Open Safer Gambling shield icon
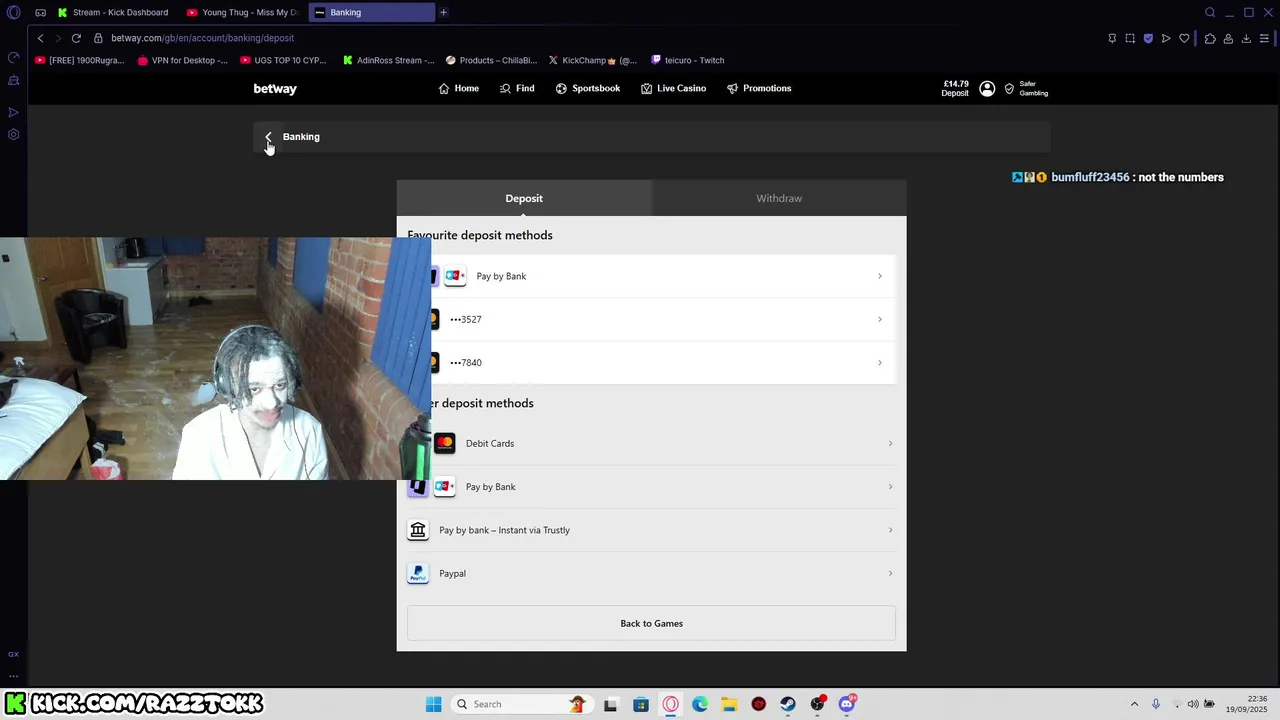The width and height of the screenshot is (1280, 720). [1009, 88]
